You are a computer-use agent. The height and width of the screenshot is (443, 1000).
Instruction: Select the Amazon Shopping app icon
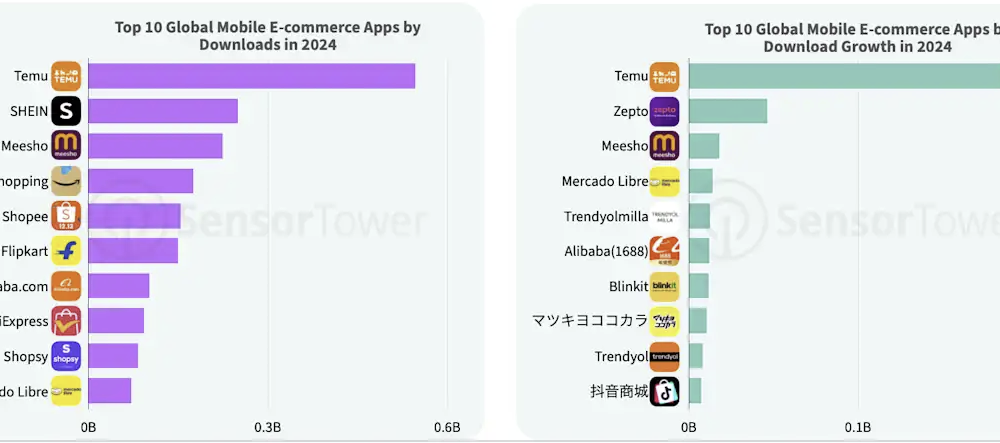[66, 181]
